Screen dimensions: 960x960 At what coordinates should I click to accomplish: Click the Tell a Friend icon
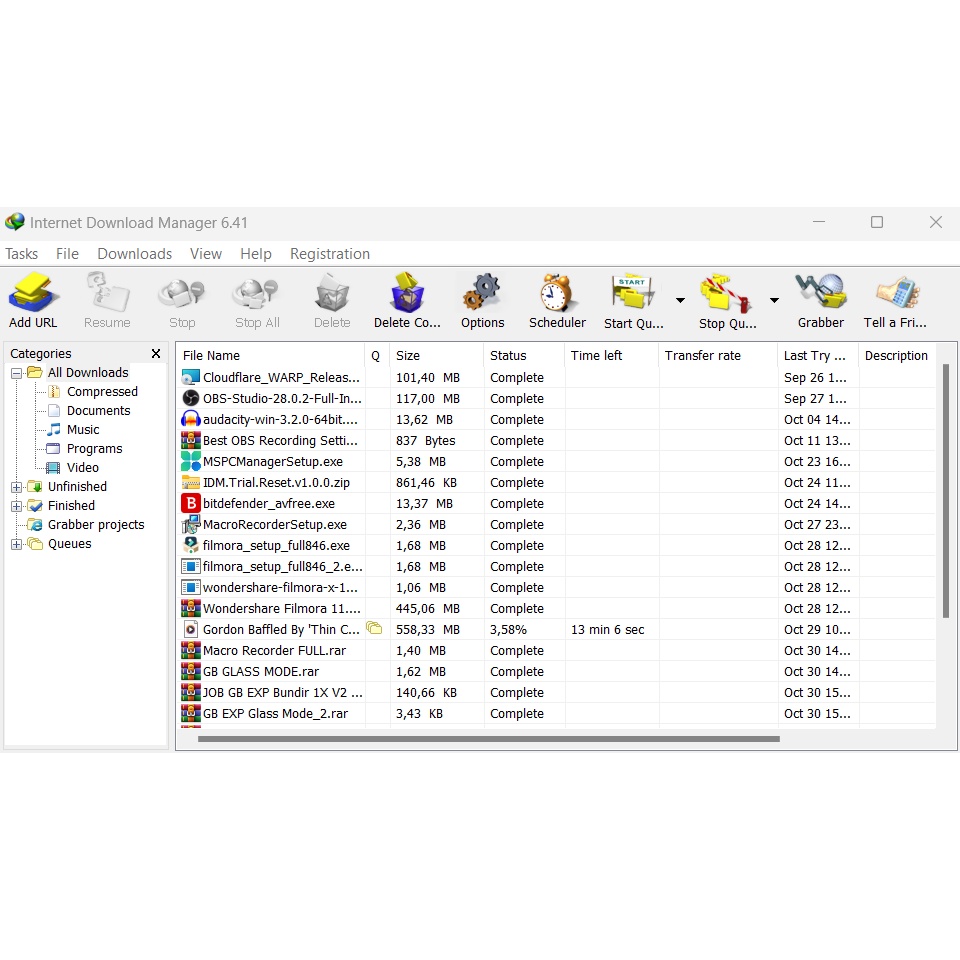coord(897,292)
